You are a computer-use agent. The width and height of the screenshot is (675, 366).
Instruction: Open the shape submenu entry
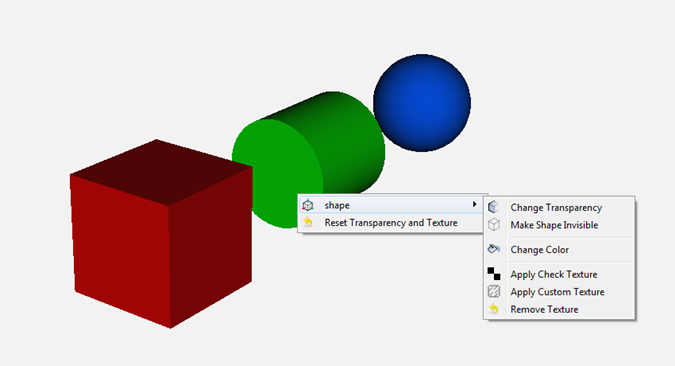pyautogui.click(x=390, y=205)
